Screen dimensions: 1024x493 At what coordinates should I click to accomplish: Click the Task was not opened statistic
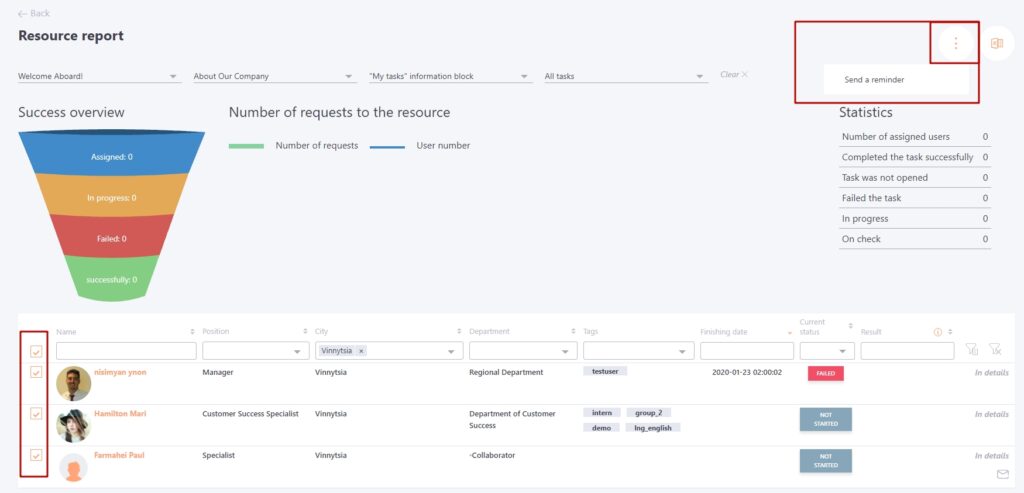(914, 178)
